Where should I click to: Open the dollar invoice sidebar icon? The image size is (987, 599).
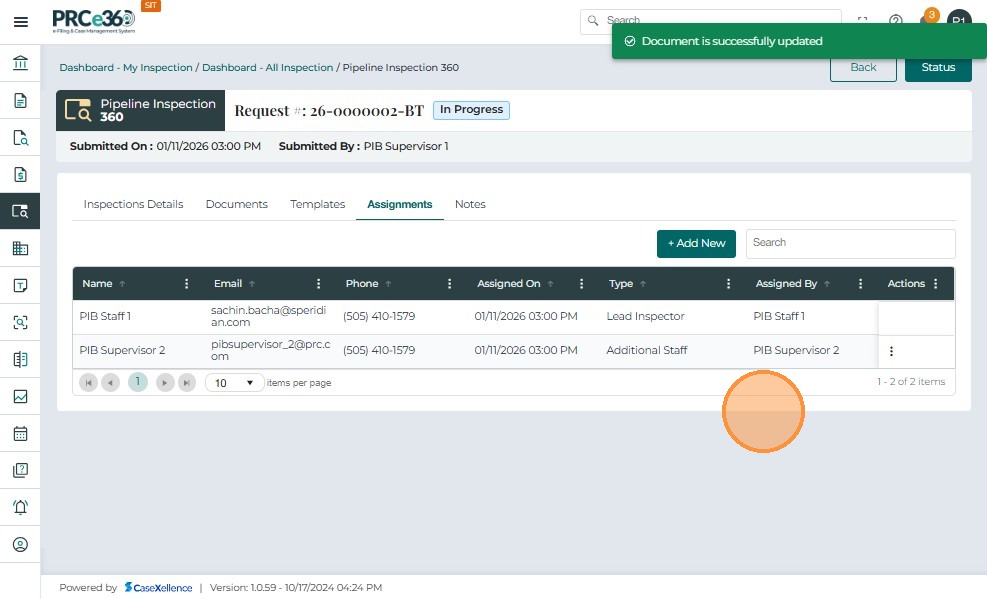tap(20, 174)
